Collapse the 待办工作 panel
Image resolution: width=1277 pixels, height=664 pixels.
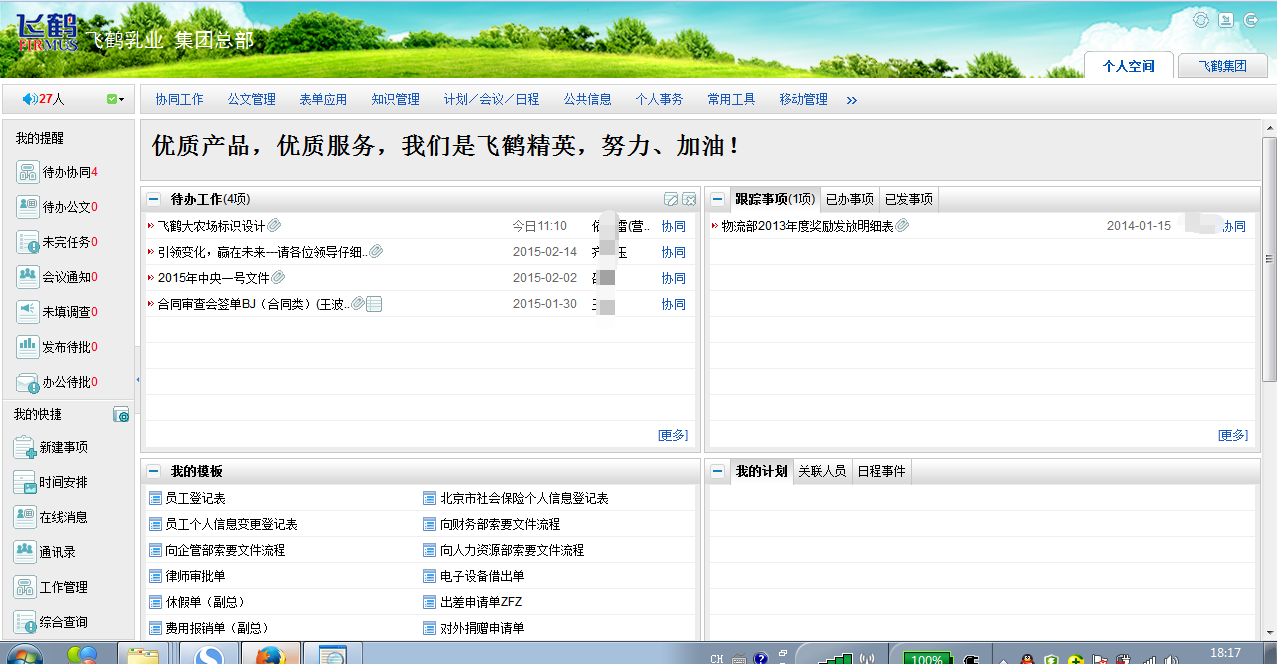(153, 199)
